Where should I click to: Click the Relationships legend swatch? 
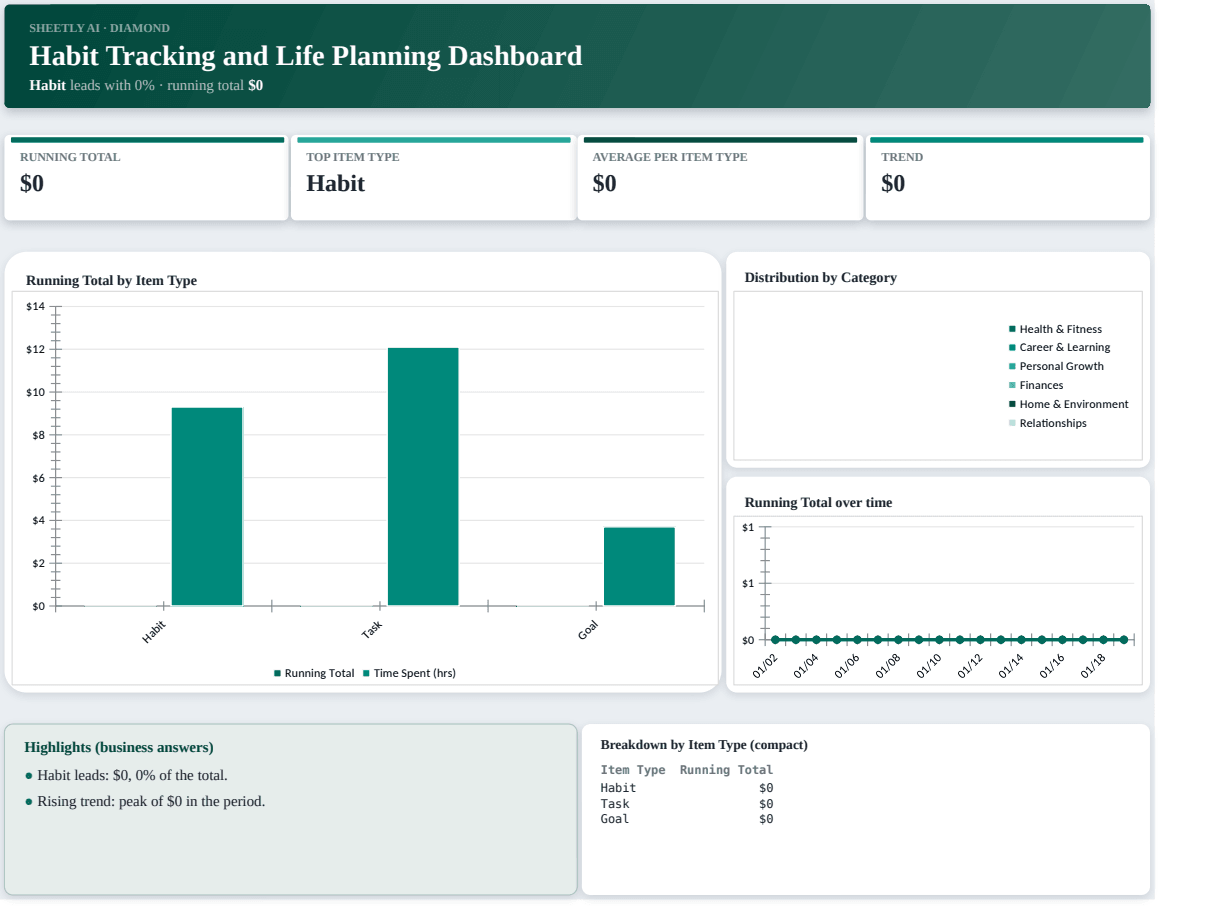pyautogui.click(x=1012, y=423)
